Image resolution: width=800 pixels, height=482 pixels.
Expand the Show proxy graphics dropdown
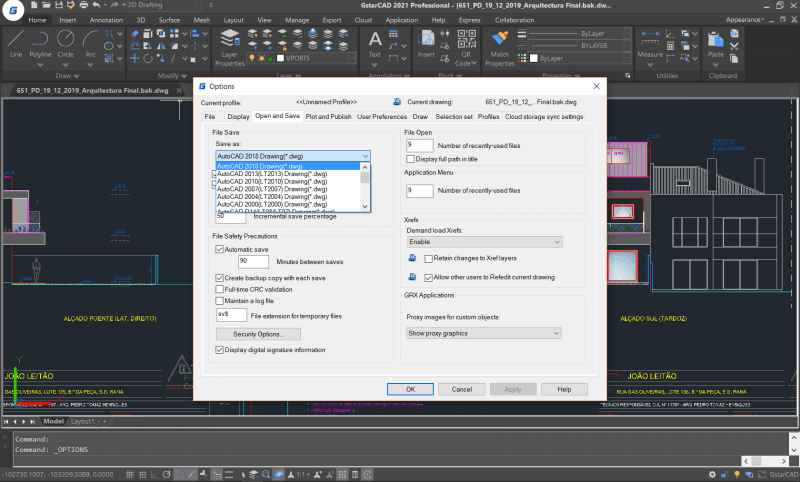click(x=483, y=333)
